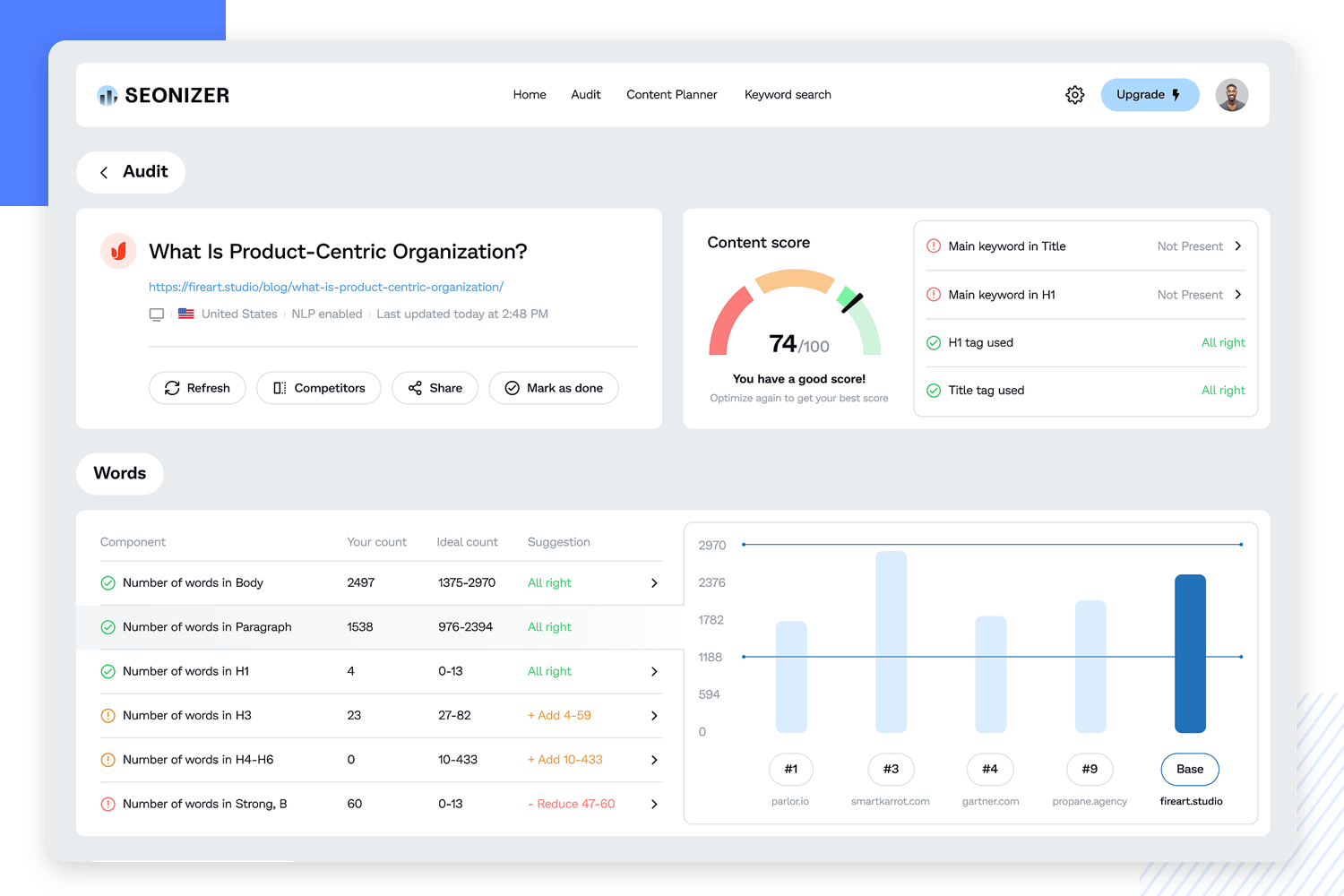
Task: Expand Number of words in H1 row
Action: tap(654, 672)
